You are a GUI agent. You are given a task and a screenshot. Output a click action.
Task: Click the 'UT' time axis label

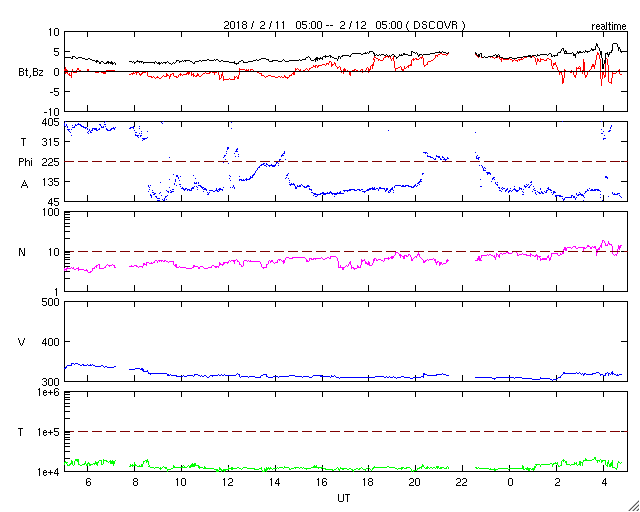pos(344,499)
